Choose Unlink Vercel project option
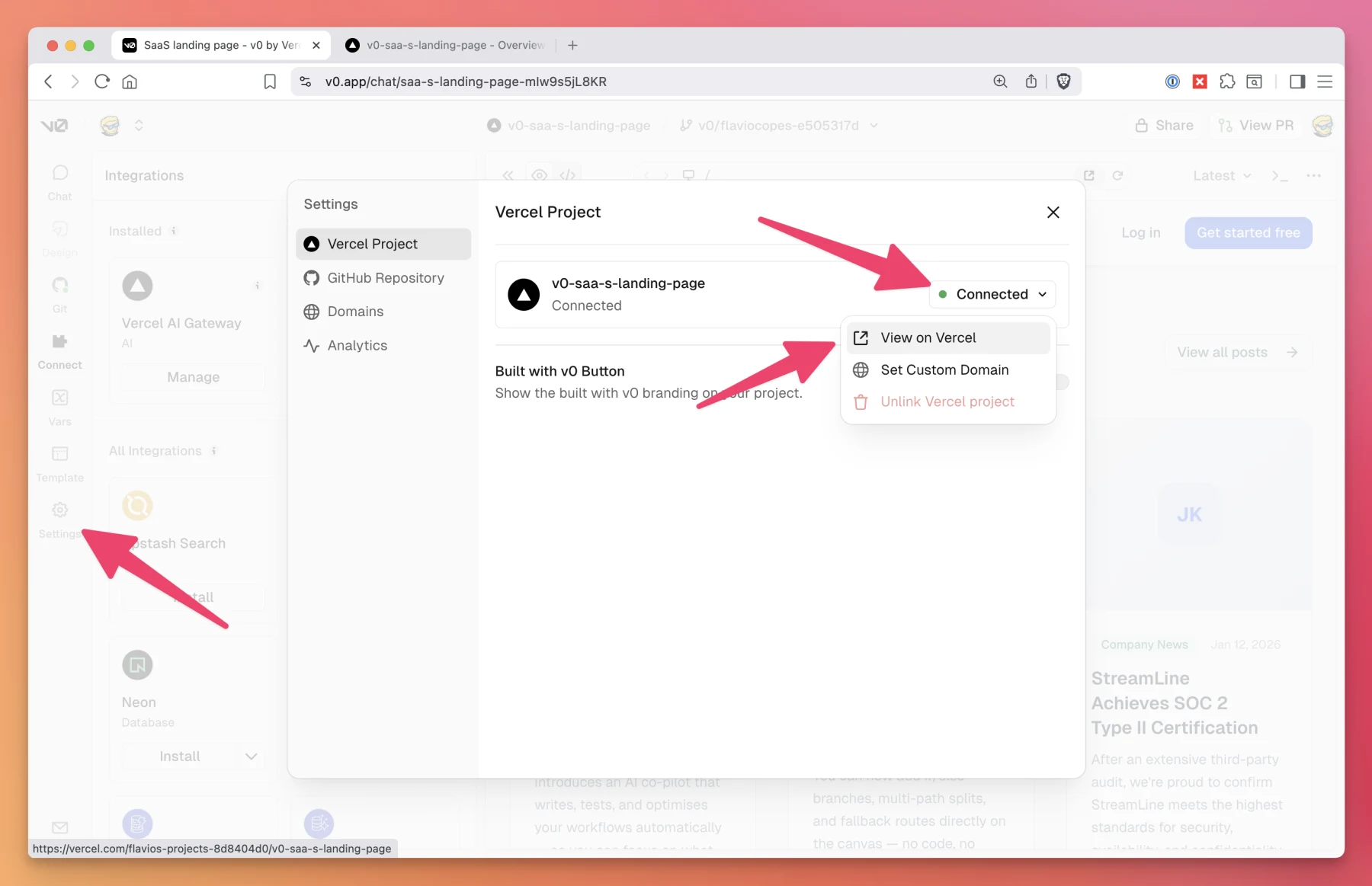This screenshot has height=886, width=1372. pyautogui.click(x=948, y=401)
